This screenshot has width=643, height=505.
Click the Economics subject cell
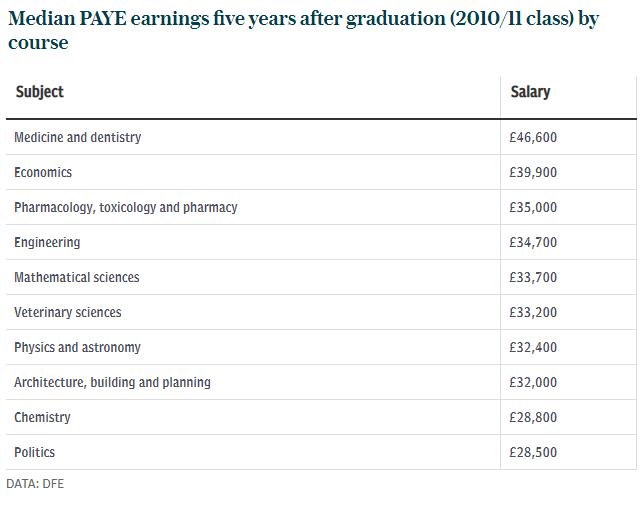43,172
